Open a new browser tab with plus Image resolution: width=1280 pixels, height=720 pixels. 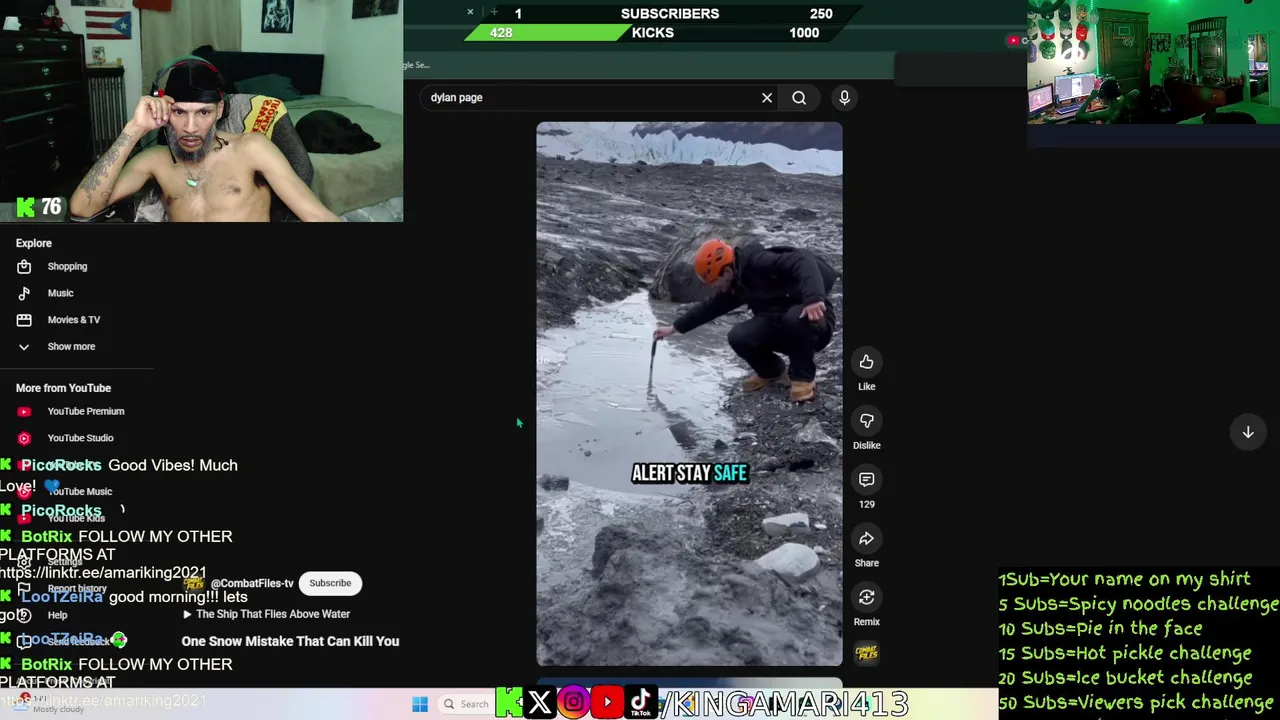pos(493,12)
